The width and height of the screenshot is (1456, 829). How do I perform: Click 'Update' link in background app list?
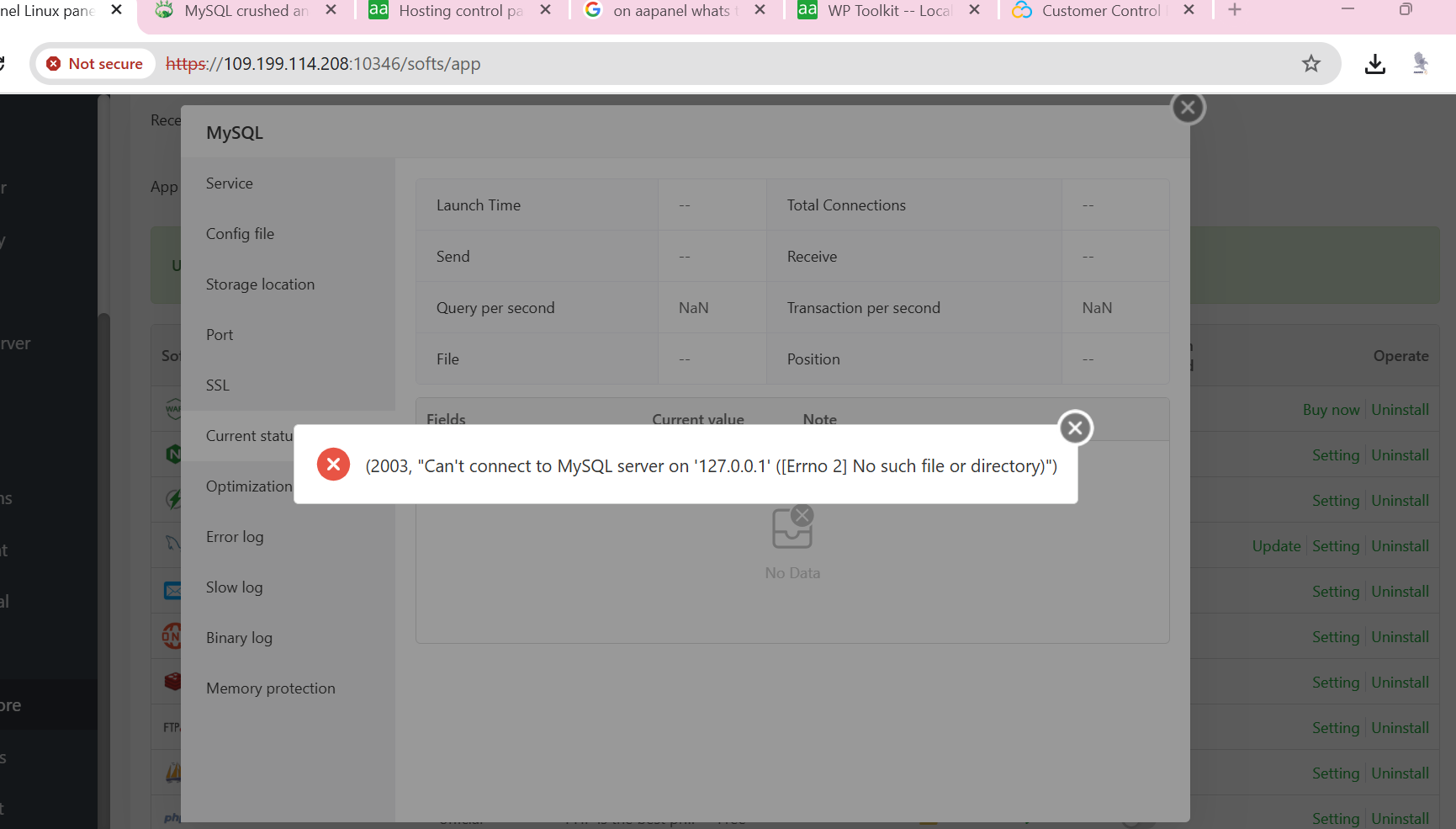1276,546
